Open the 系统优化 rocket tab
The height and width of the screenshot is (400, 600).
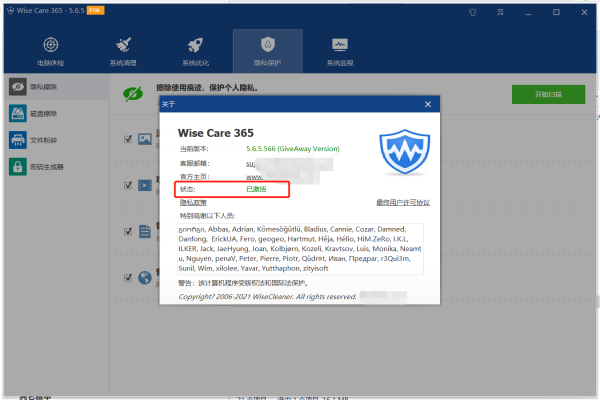pos(196,51)
